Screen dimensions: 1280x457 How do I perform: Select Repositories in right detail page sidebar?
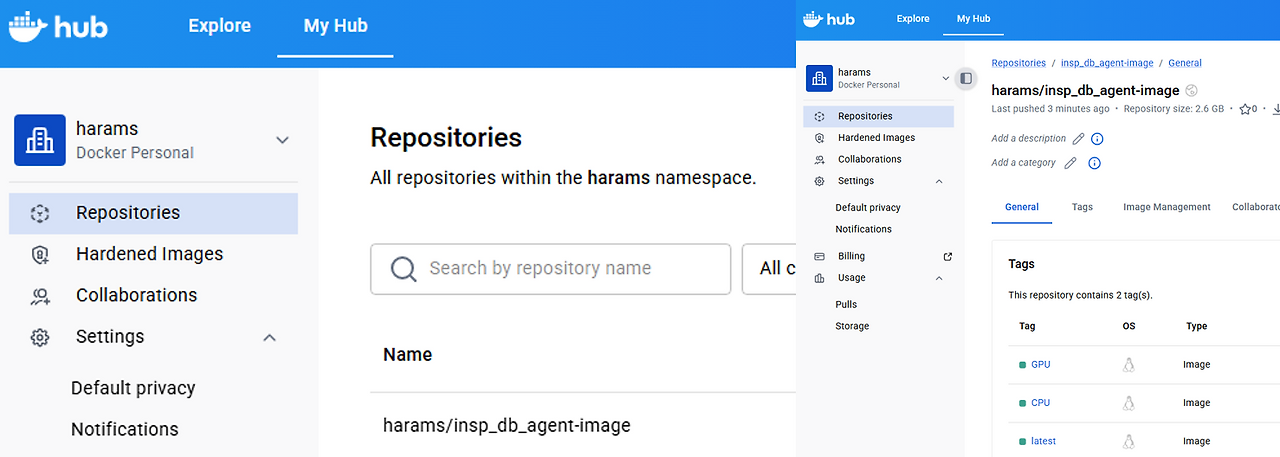coord(878,116)
